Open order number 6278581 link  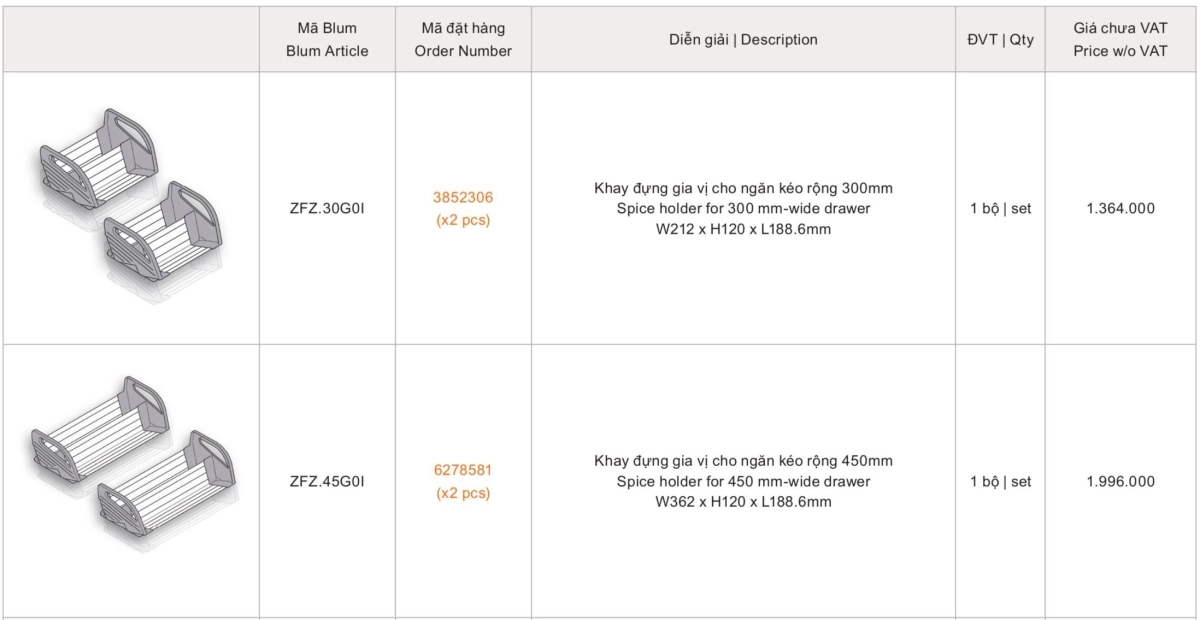(x=463, y=469)
